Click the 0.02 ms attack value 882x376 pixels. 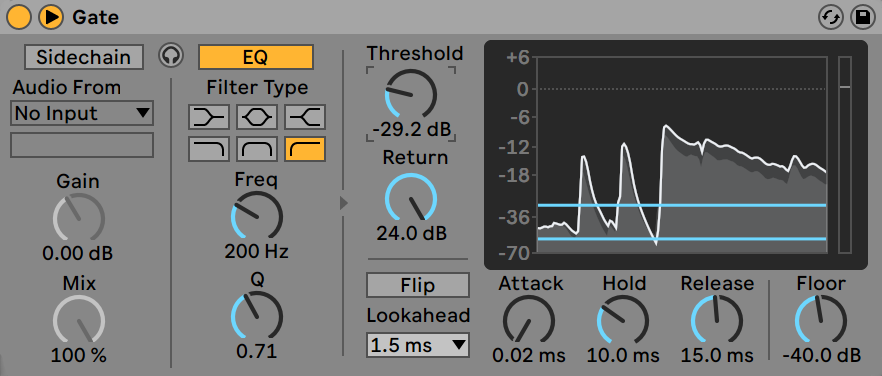[529, 356]
